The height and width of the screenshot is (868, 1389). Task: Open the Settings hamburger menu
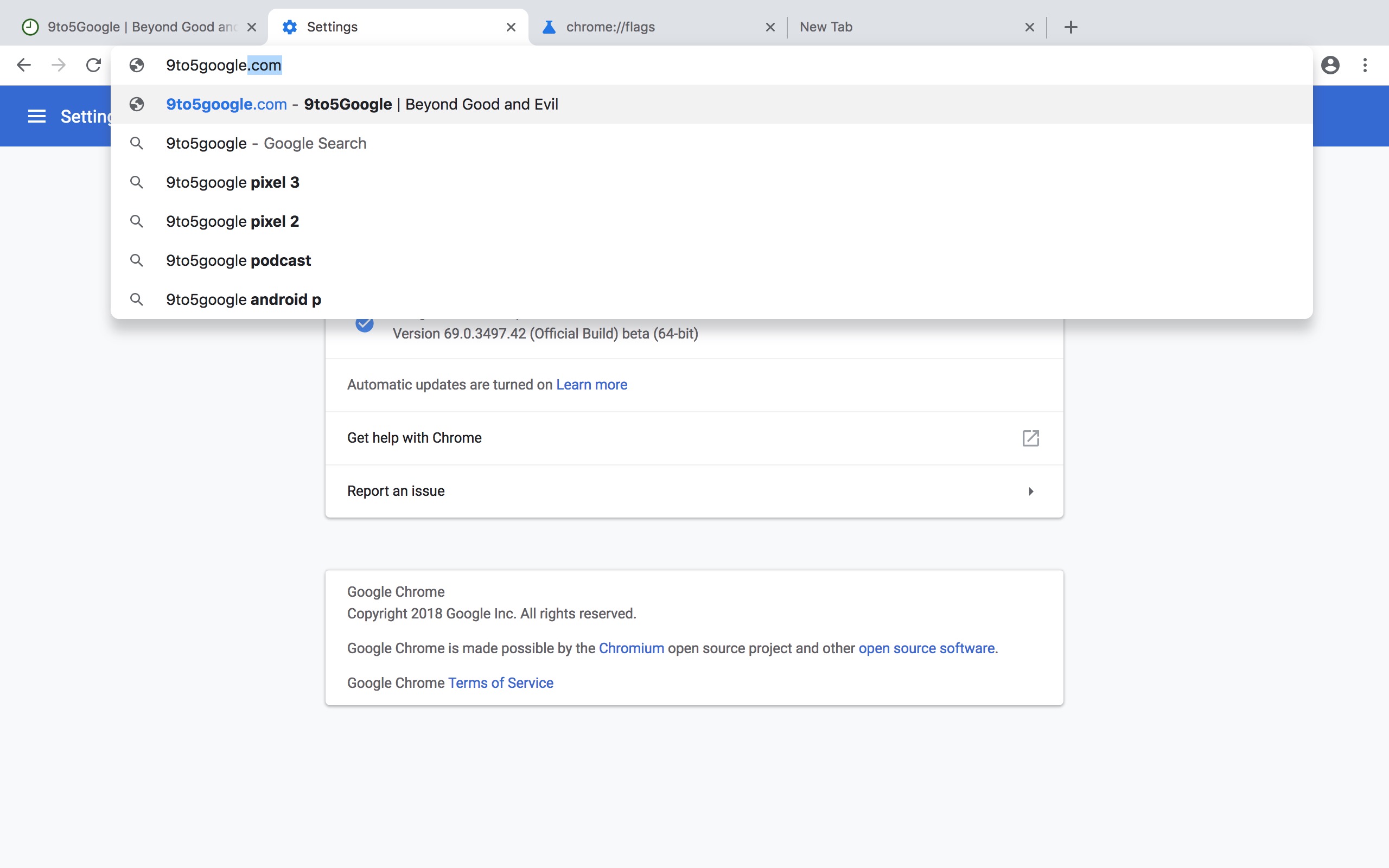click(37, 116)
